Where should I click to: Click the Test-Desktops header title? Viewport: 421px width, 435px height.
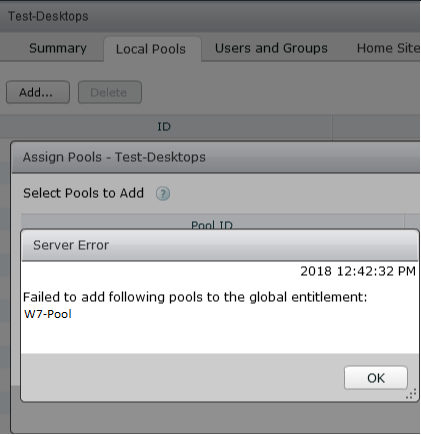point(48,16)
